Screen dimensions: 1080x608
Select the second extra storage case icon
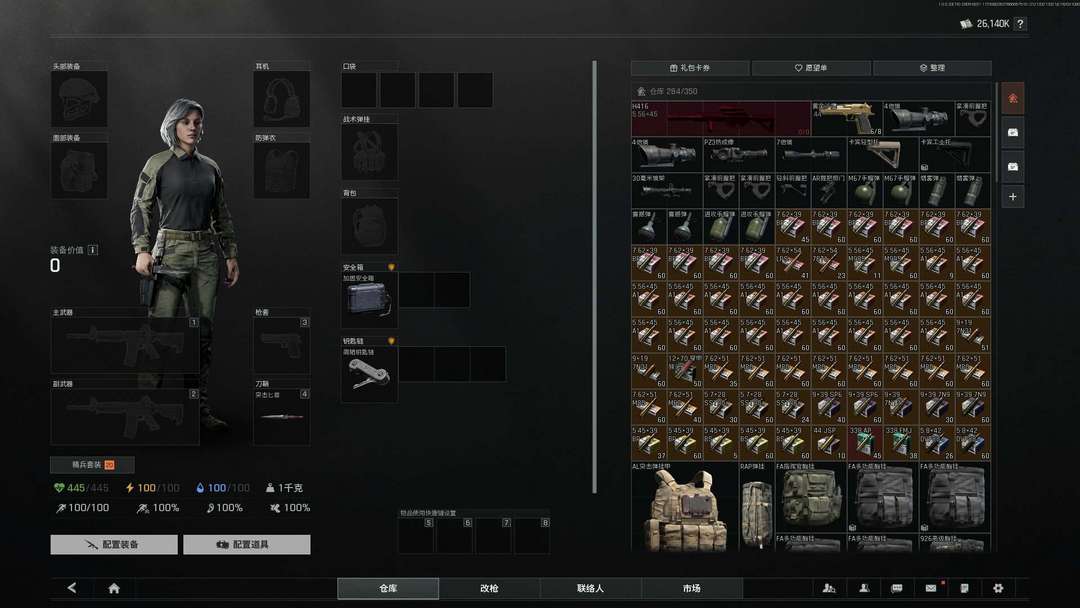pyautogui.click(x=1012, y=166)
